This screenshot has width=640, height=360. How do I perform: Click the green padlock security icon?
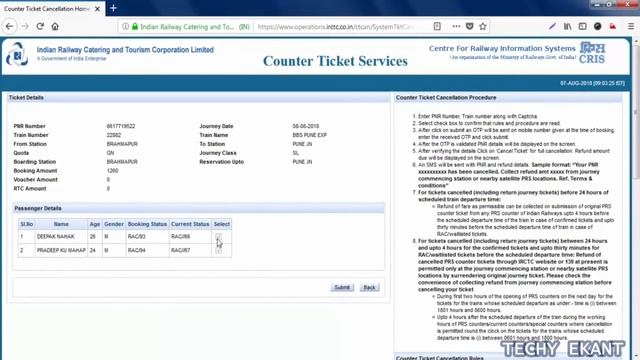coord(135,27)
